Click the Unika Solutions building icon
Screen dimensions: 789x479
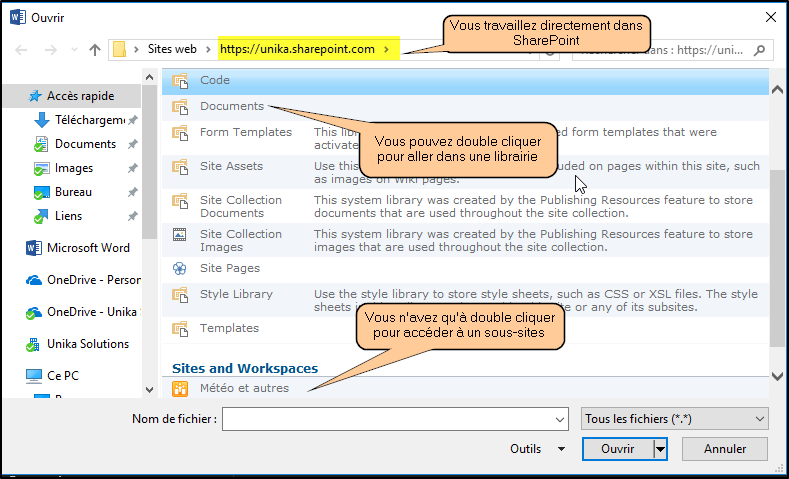33,345
